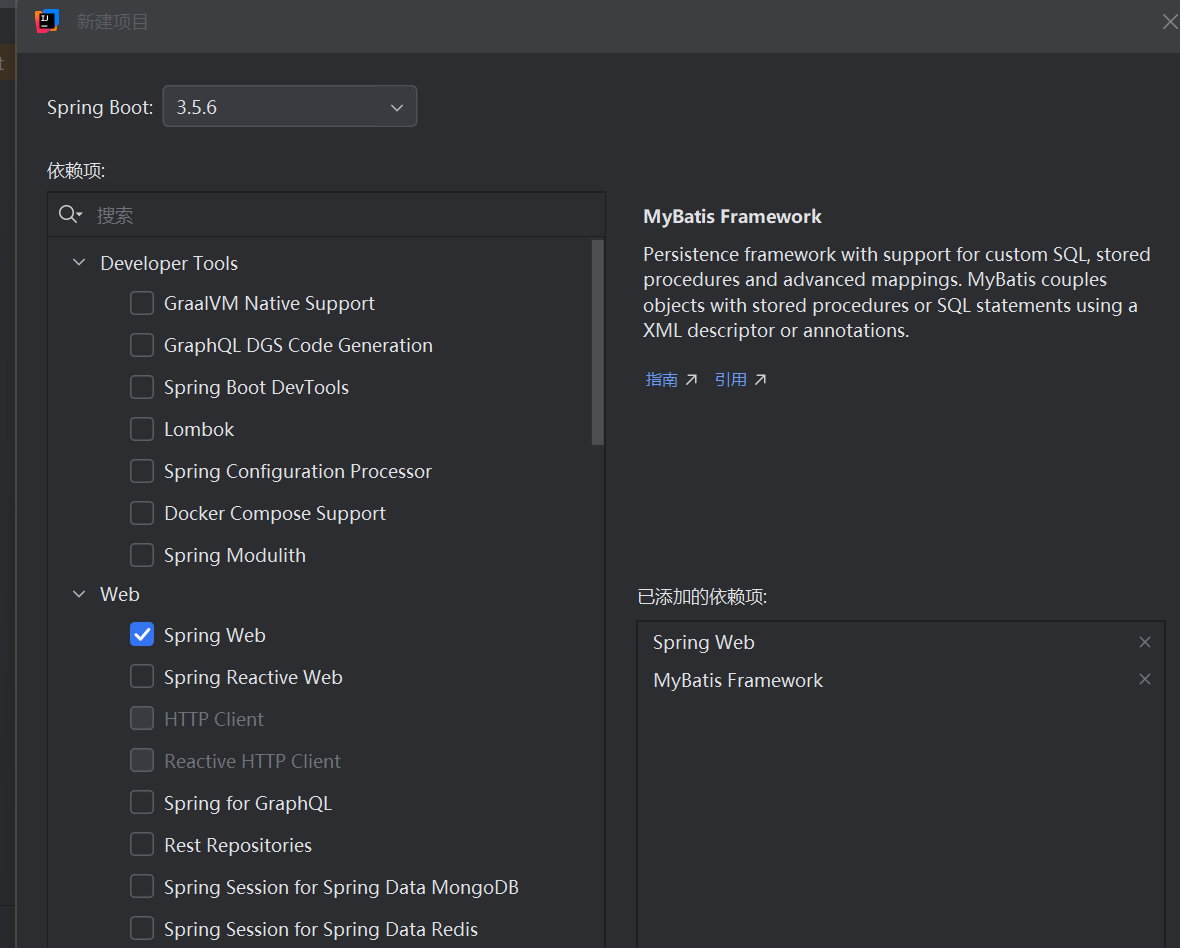Click the Spring for GraphQL label
The width and height of the screenshot is (1180, 948).
click(x=248, y=804)
